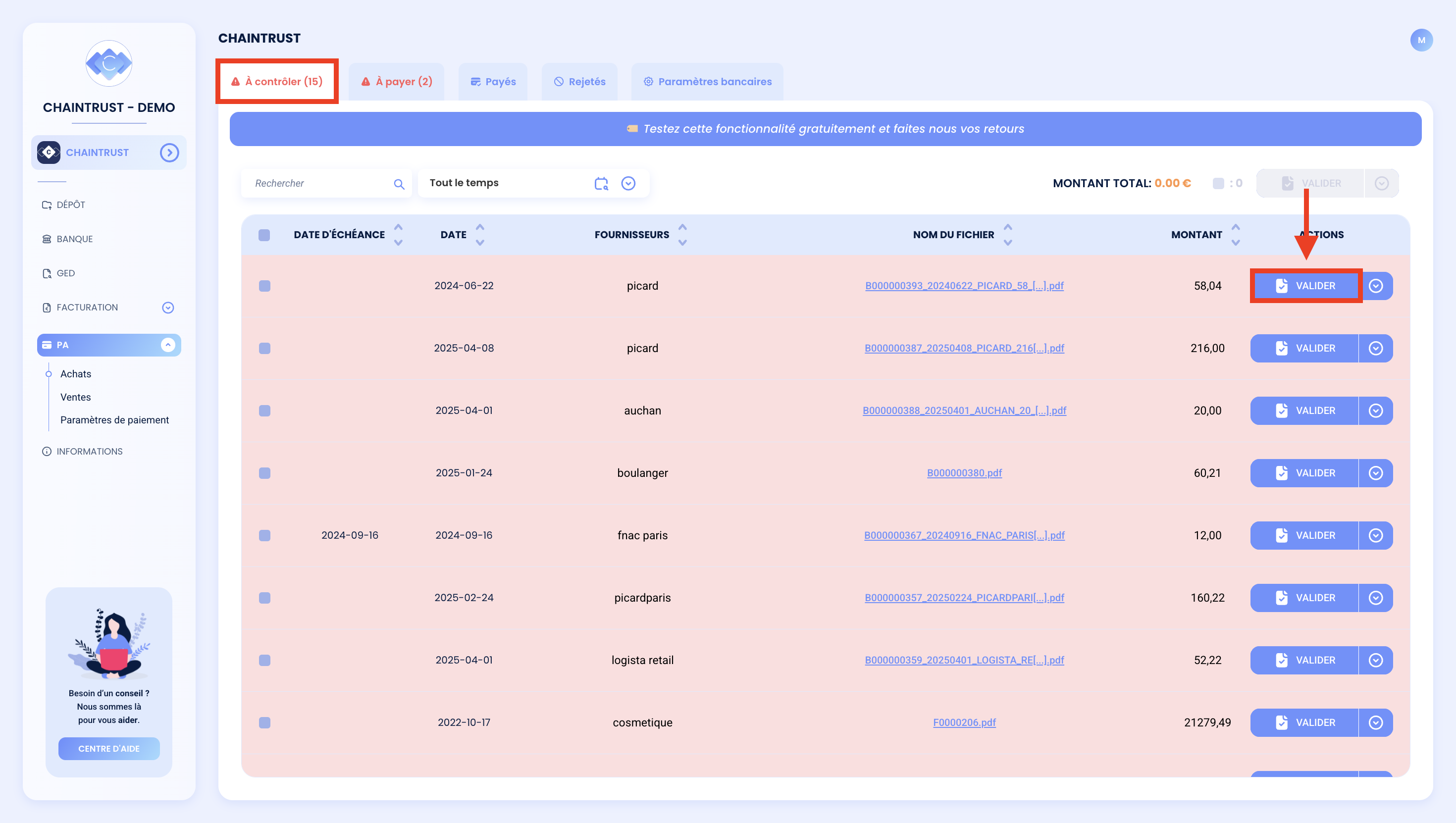
Task: Validate the fnac paris invoice
Action: tap(1304, 535)
